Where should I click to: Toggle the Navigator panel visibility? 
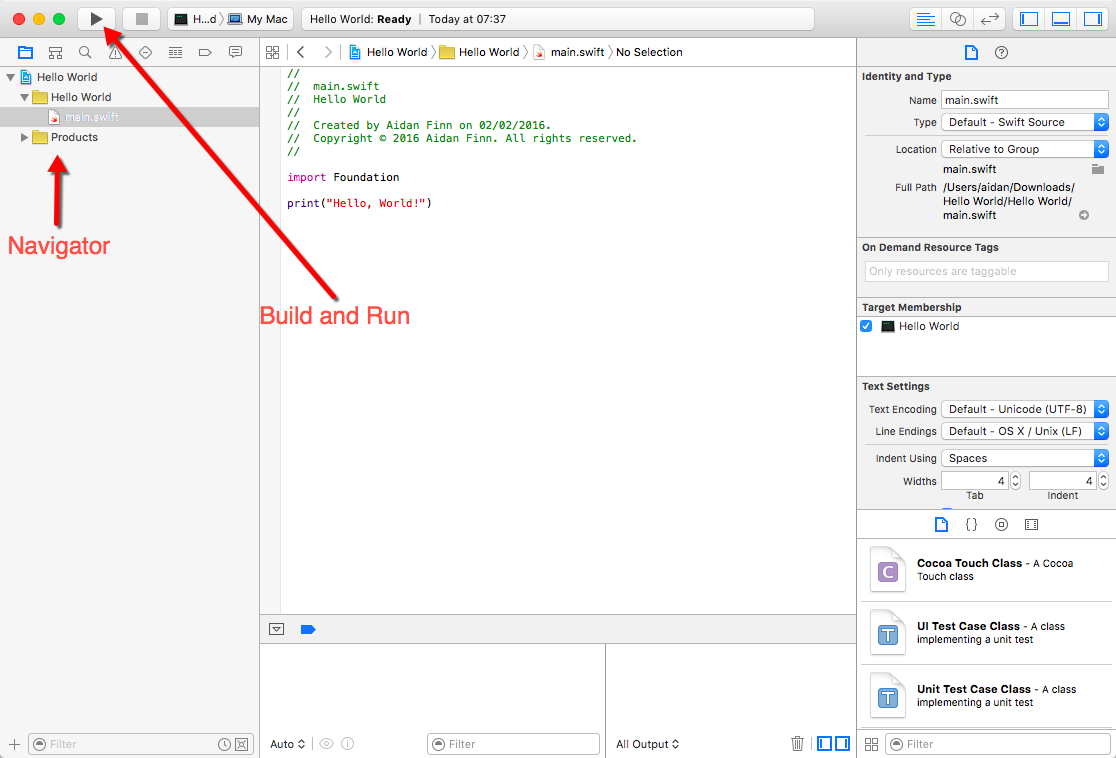(1028, 19)
